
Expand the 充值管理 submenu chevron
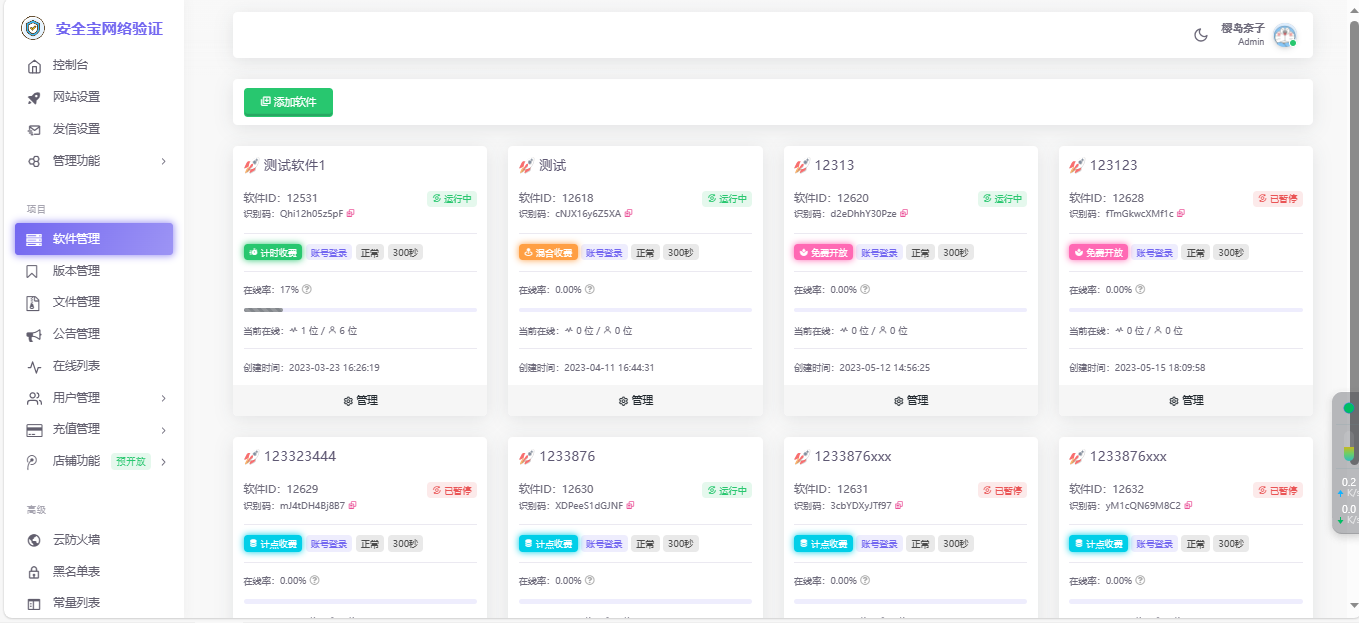[x=163, y=430]
